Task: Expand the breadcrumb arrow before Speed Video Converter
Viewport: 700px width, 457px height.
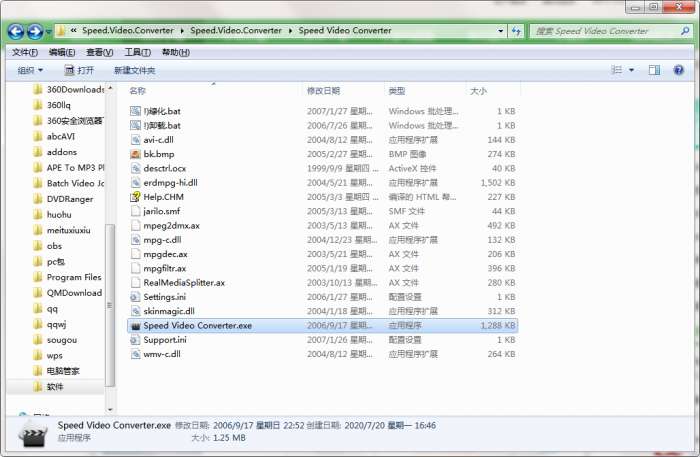Action: pyautogui.click(x=290, y=31)
